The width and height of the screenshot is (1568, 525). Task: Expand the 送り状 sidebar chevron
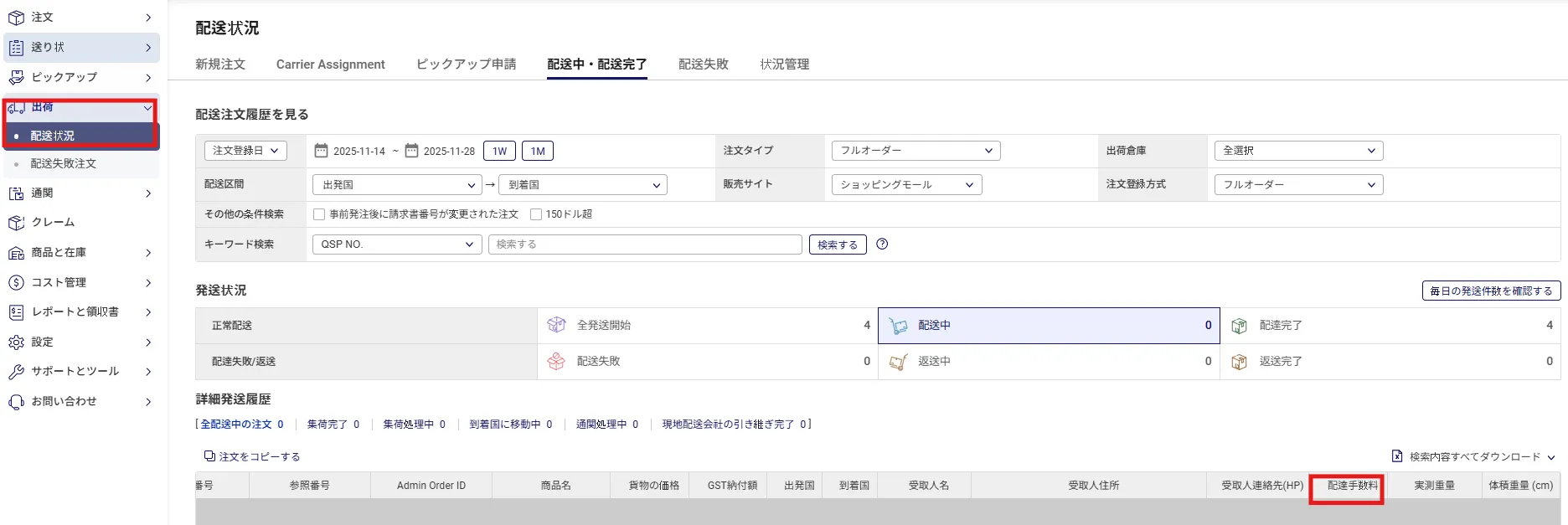(x=148, y=48)
